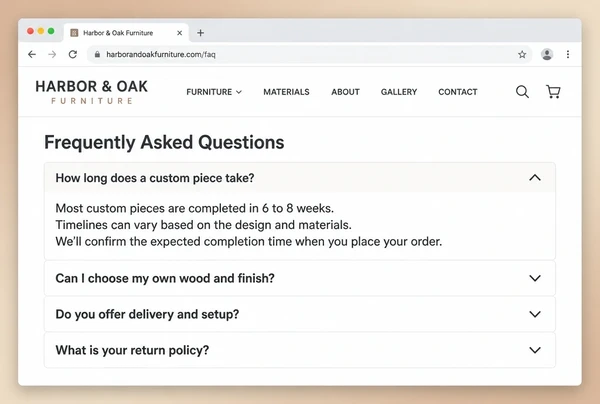Viewport: 600px width, 404px height.
Task: Click the 'What is your return policy?' question
Action: coord(132,350)
